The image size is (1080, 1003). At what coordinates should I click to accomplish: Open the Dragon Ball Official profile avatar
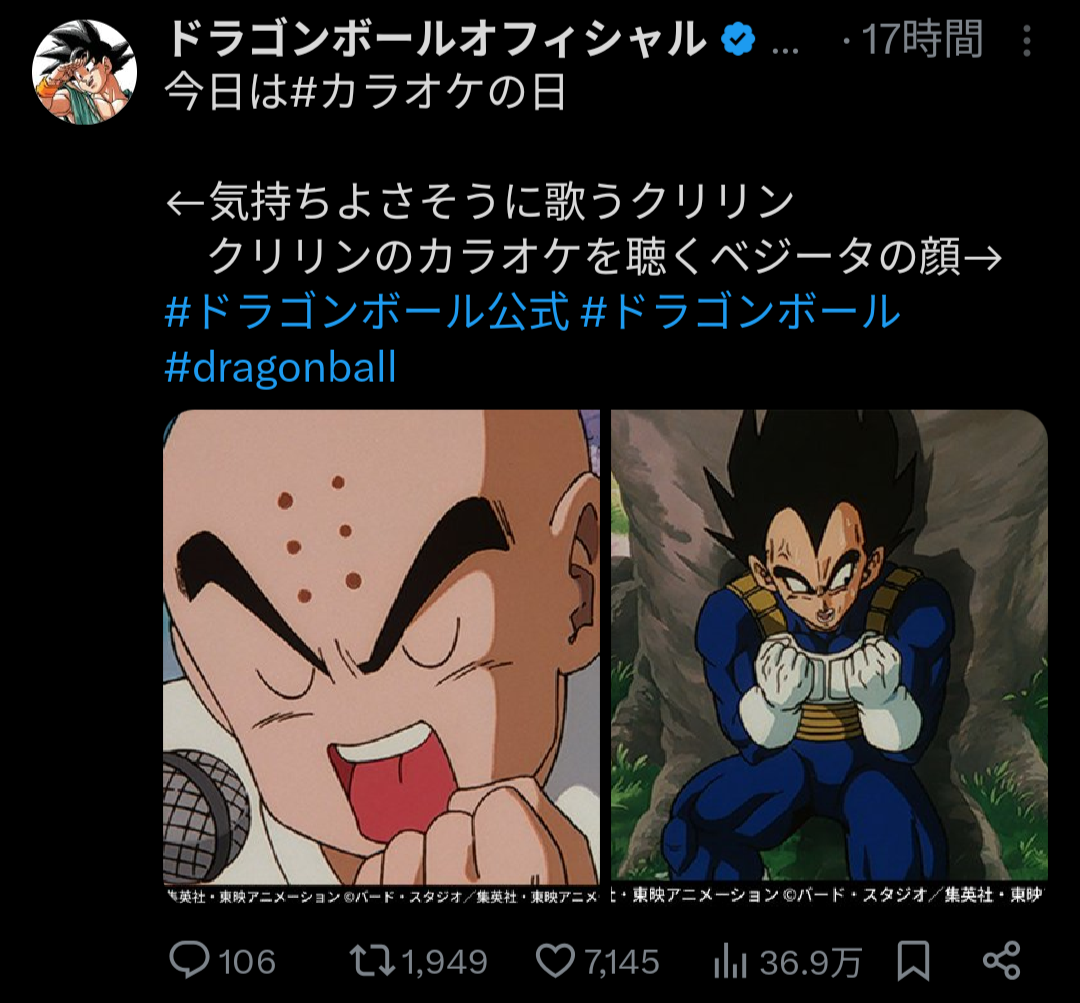[x=84, y=71]
